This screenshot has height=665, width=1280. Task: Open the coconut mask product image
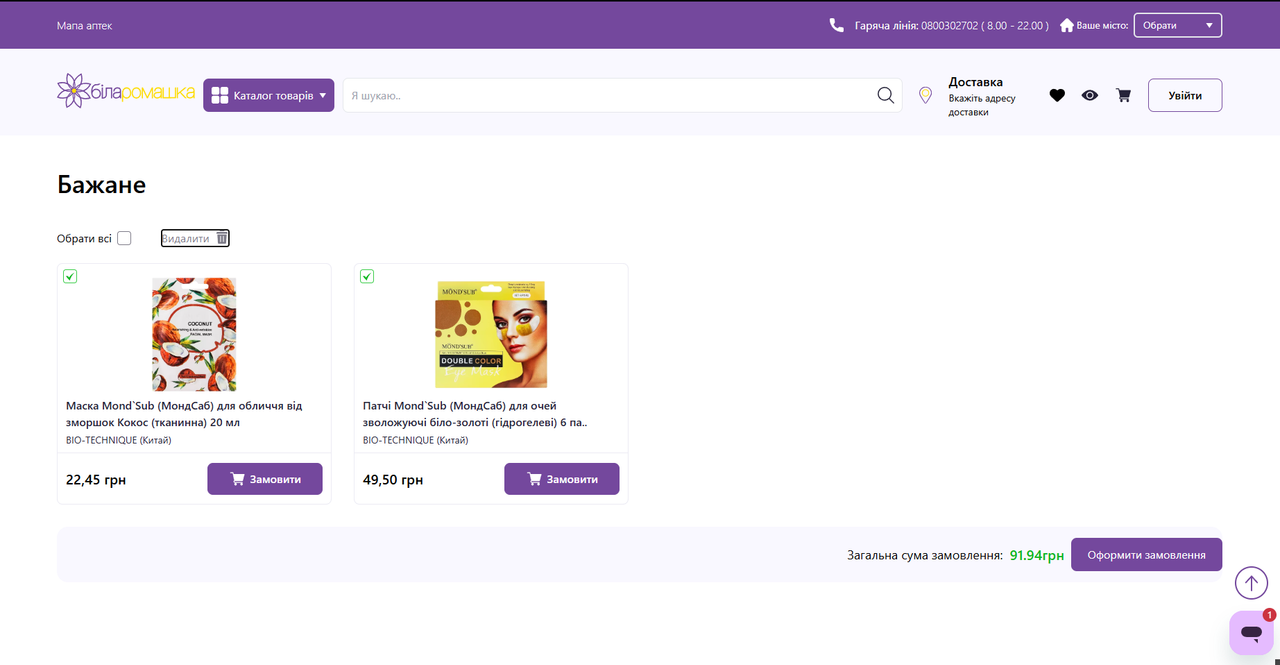coord(194,334)
